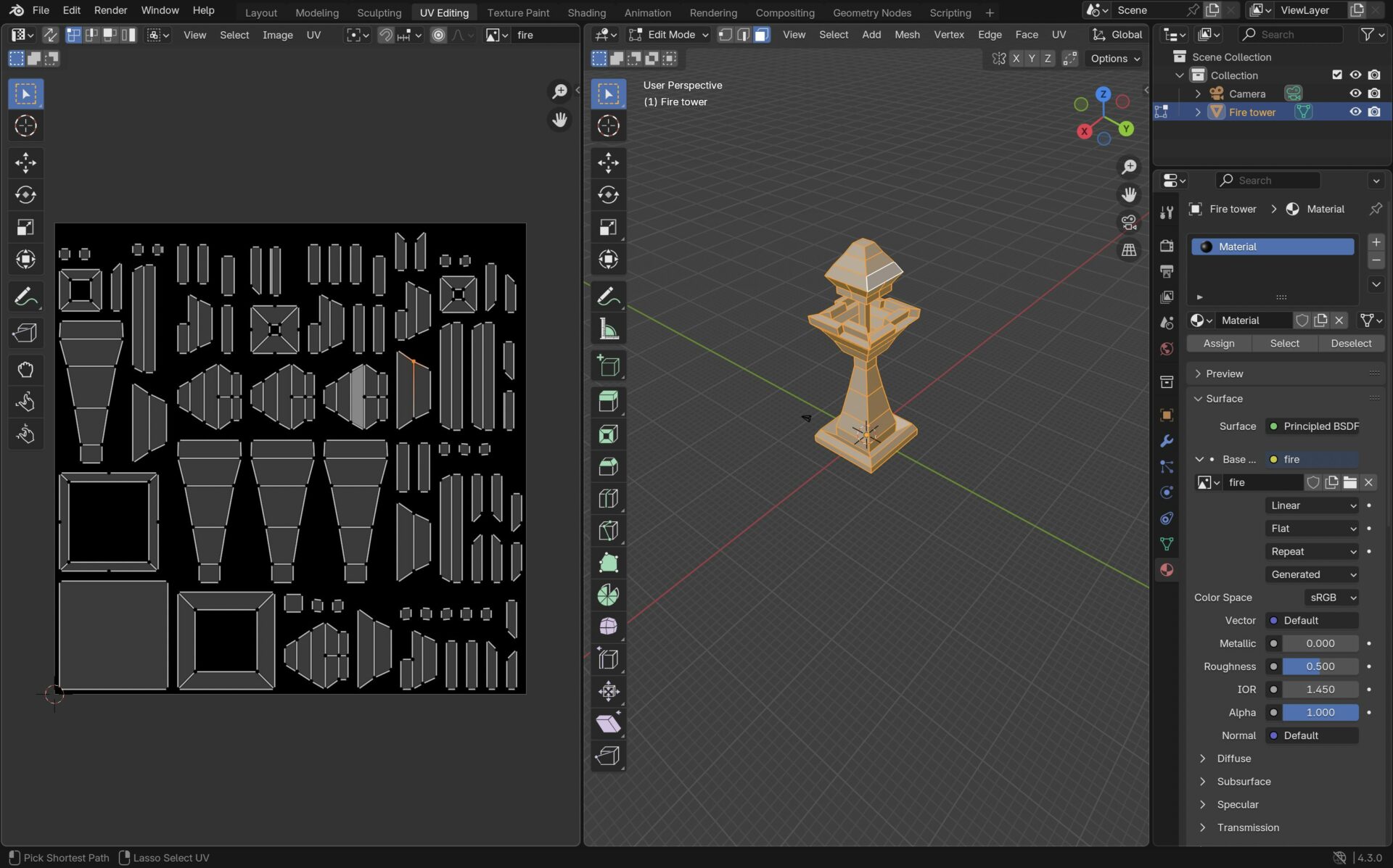Open the Mesh menu in viewport

(906, 35)
